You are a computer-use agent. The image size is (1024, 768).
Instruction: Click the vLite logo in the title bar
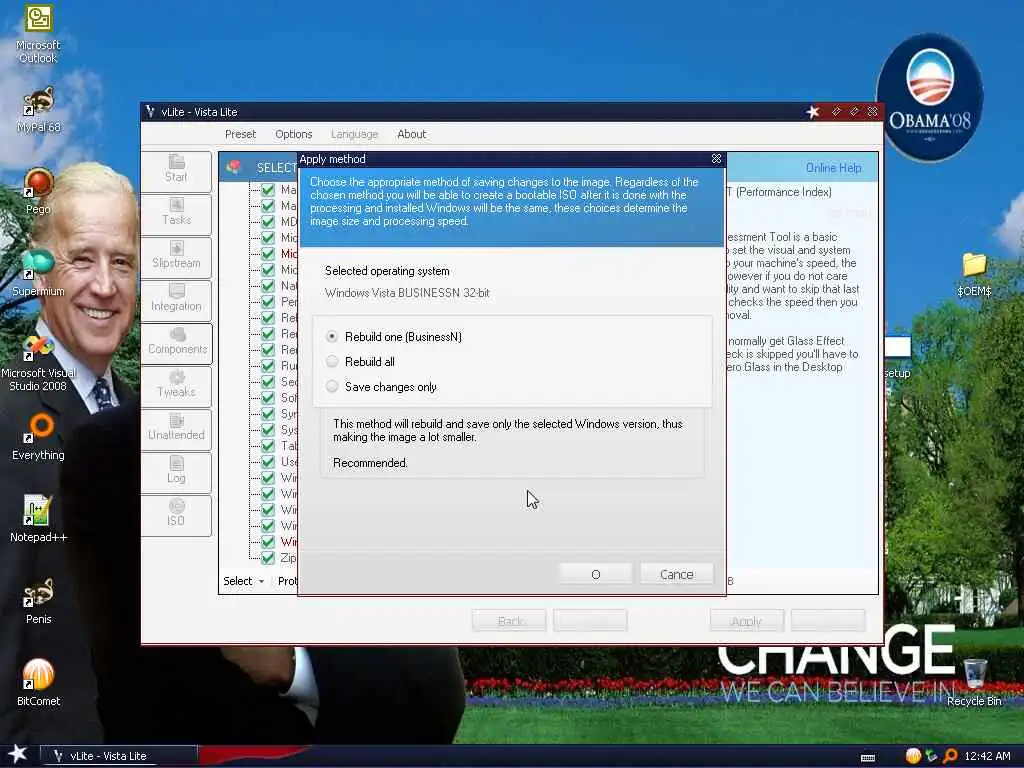[150, 112]
